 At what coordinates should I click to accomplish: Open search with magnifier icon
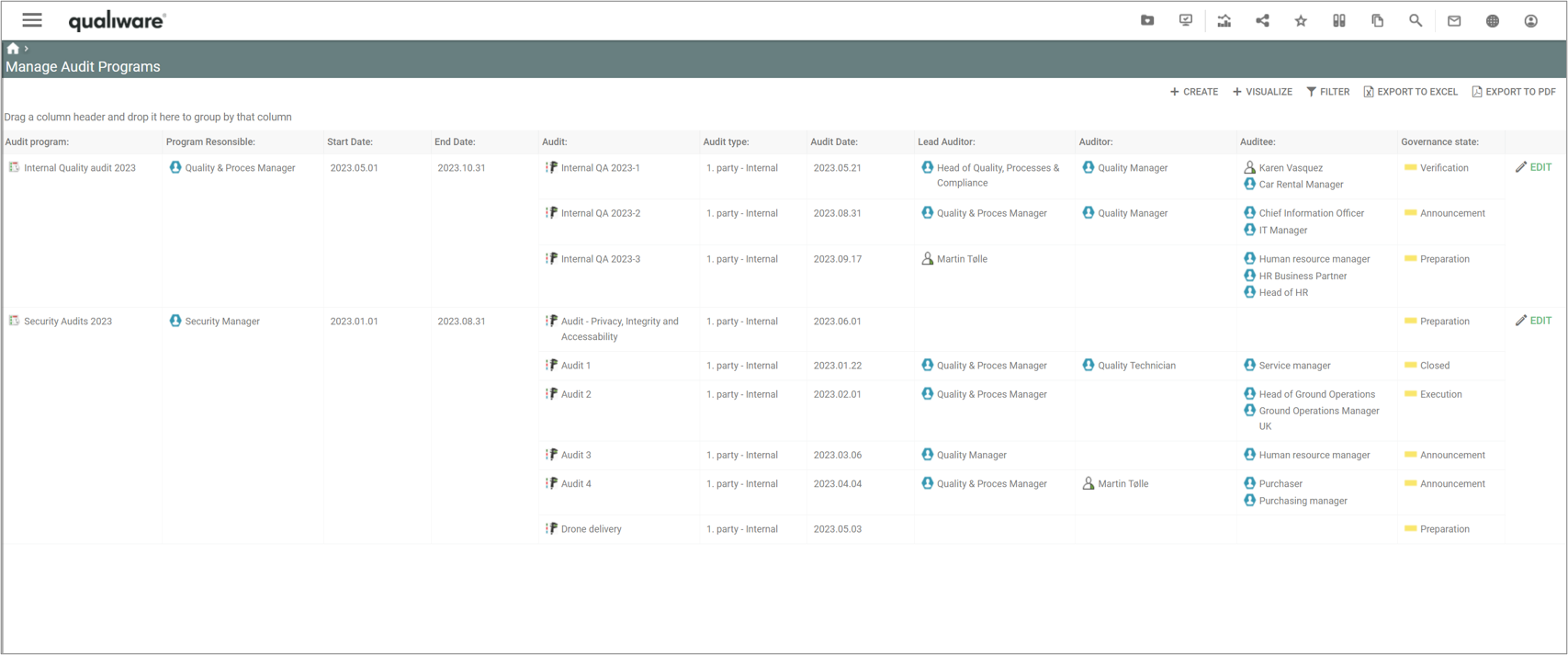pyautogui.click(x=1416, y=20)
